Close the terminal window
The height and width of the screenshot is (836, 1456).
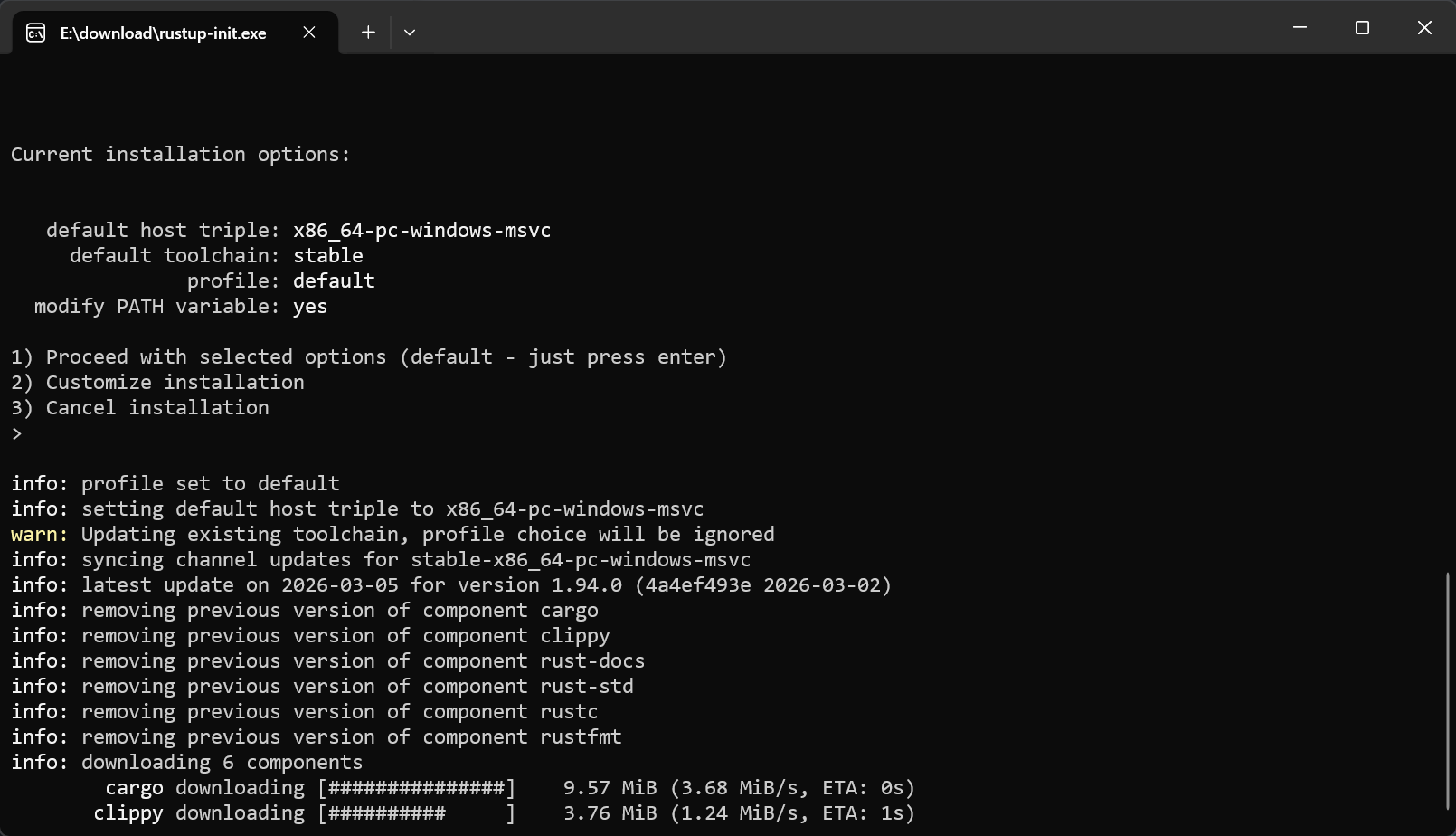1424,28
